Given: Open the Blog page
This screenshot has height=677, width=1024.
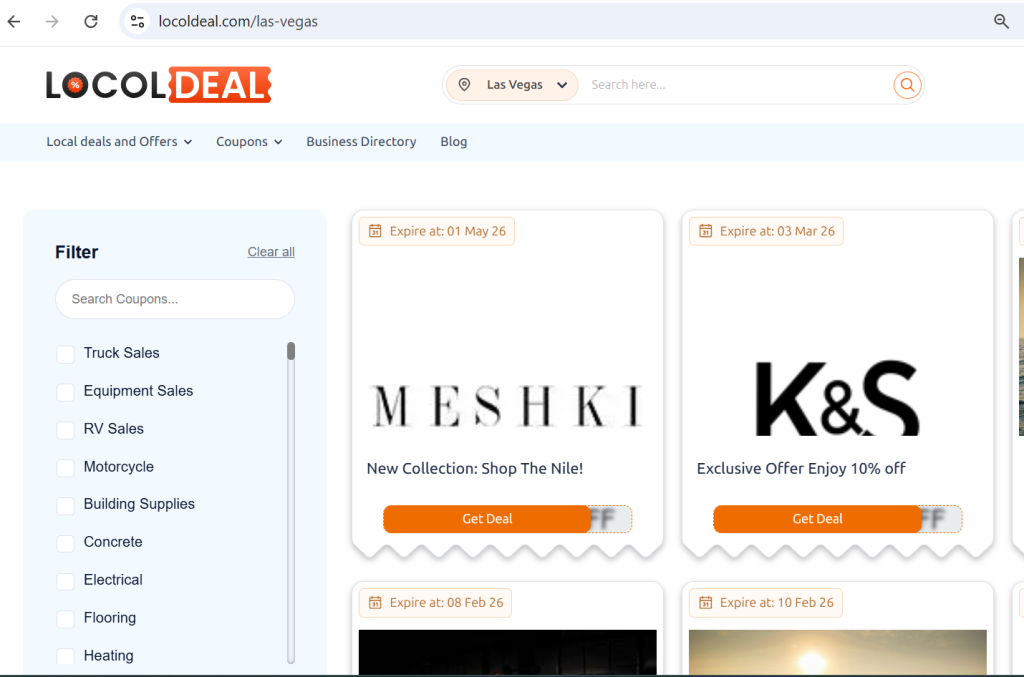Looking at the screenshot, I should (x=453, y=142).
